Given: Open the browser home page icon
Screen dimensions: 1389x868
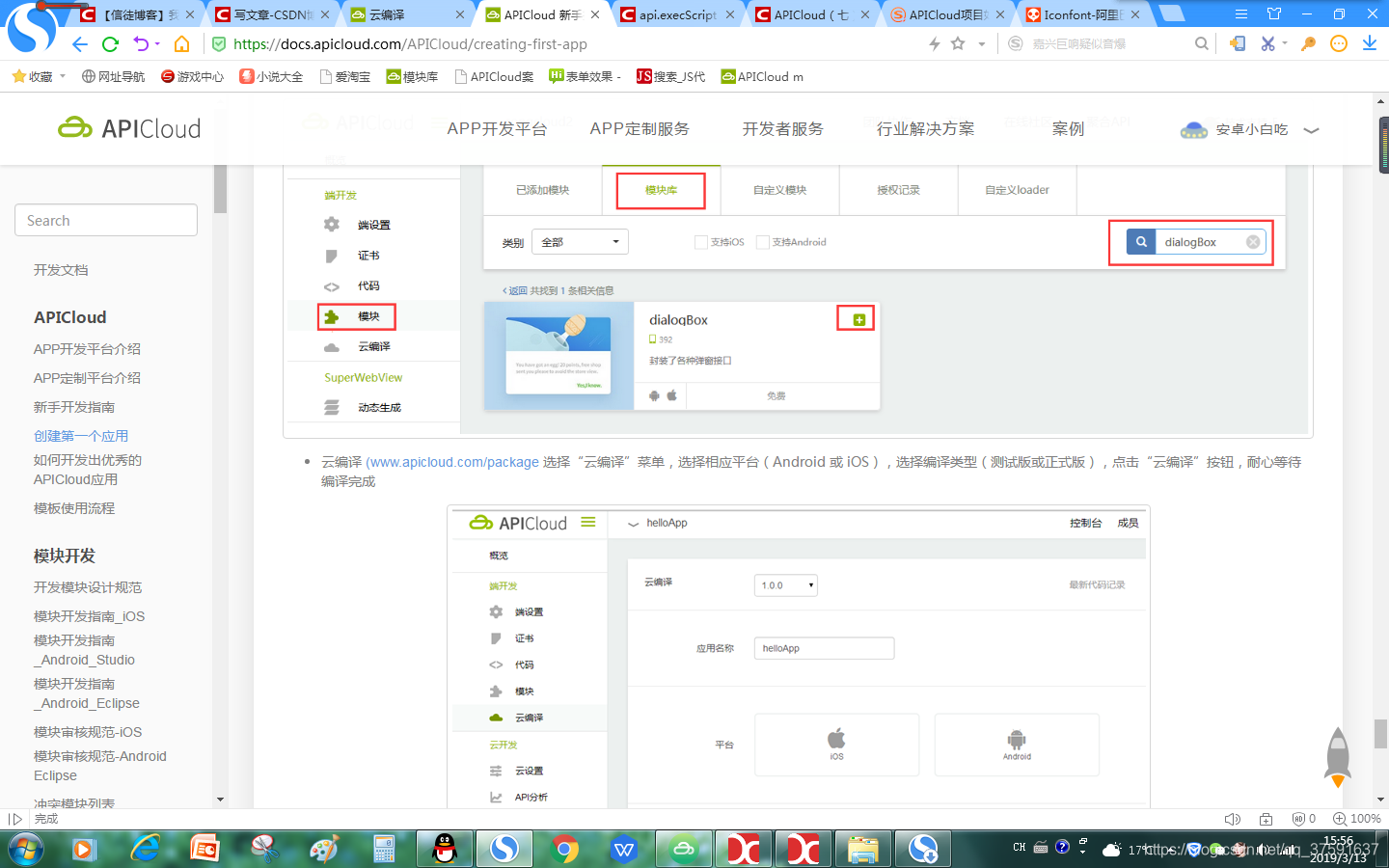Looking at the screenshot, I should pos(181,44).
